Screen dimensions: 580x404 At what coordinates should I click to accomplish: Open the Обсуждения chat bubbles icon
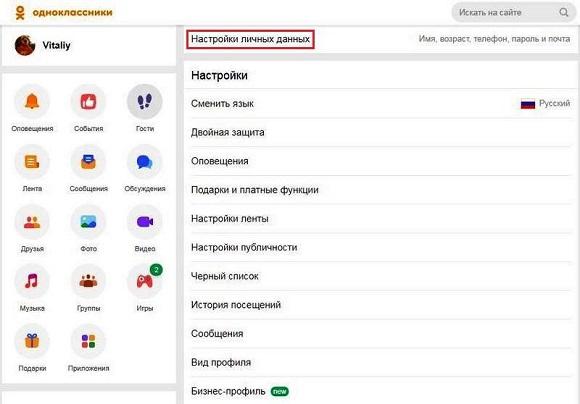coord(145,162)
